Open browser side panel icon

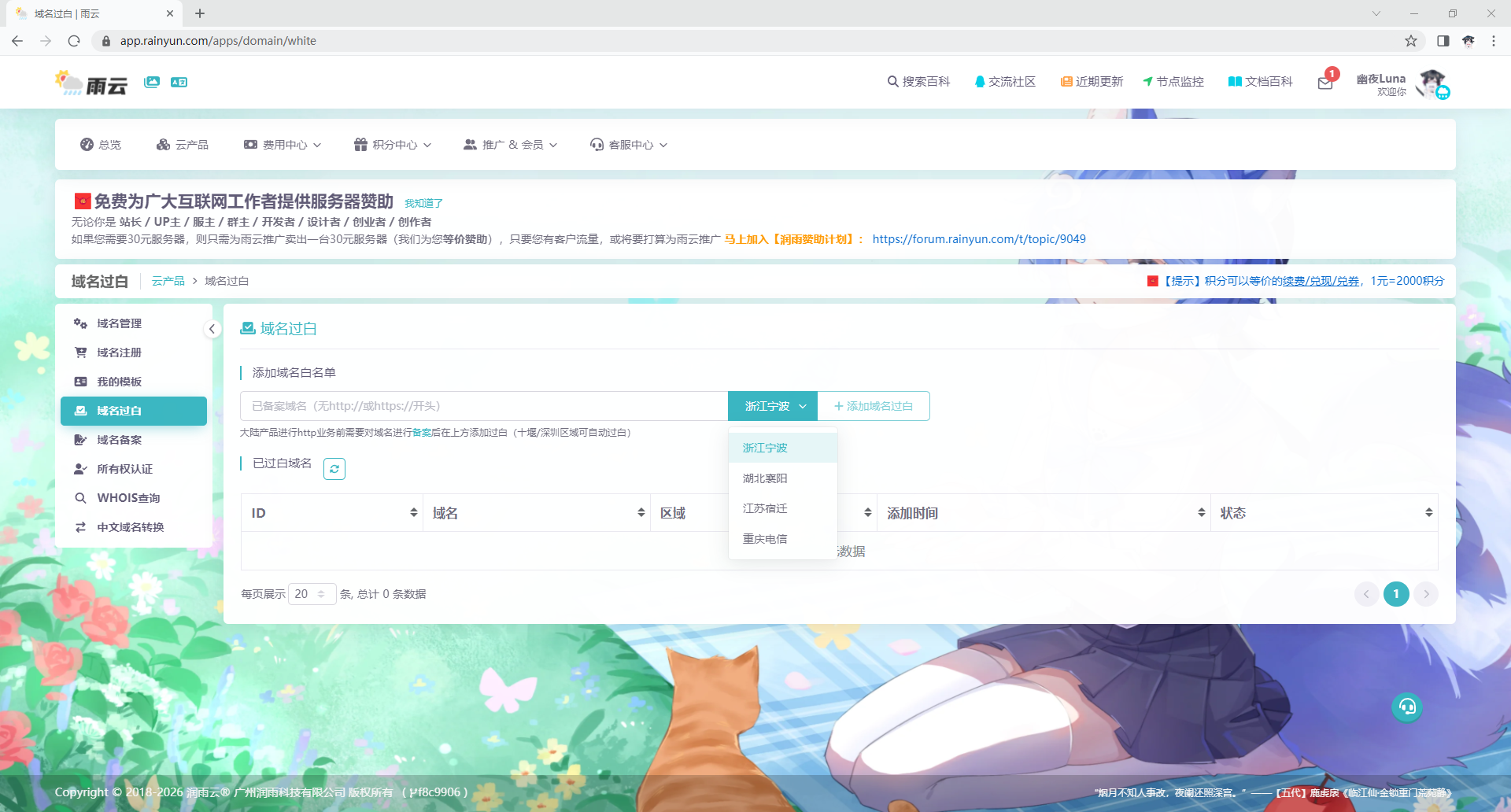point(1443,41)
